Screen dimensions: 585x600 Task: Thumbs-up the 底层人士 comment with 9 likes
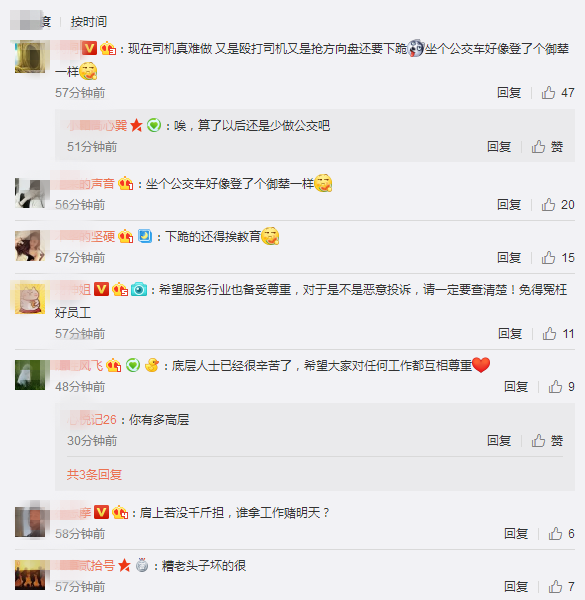coord(561,387)
